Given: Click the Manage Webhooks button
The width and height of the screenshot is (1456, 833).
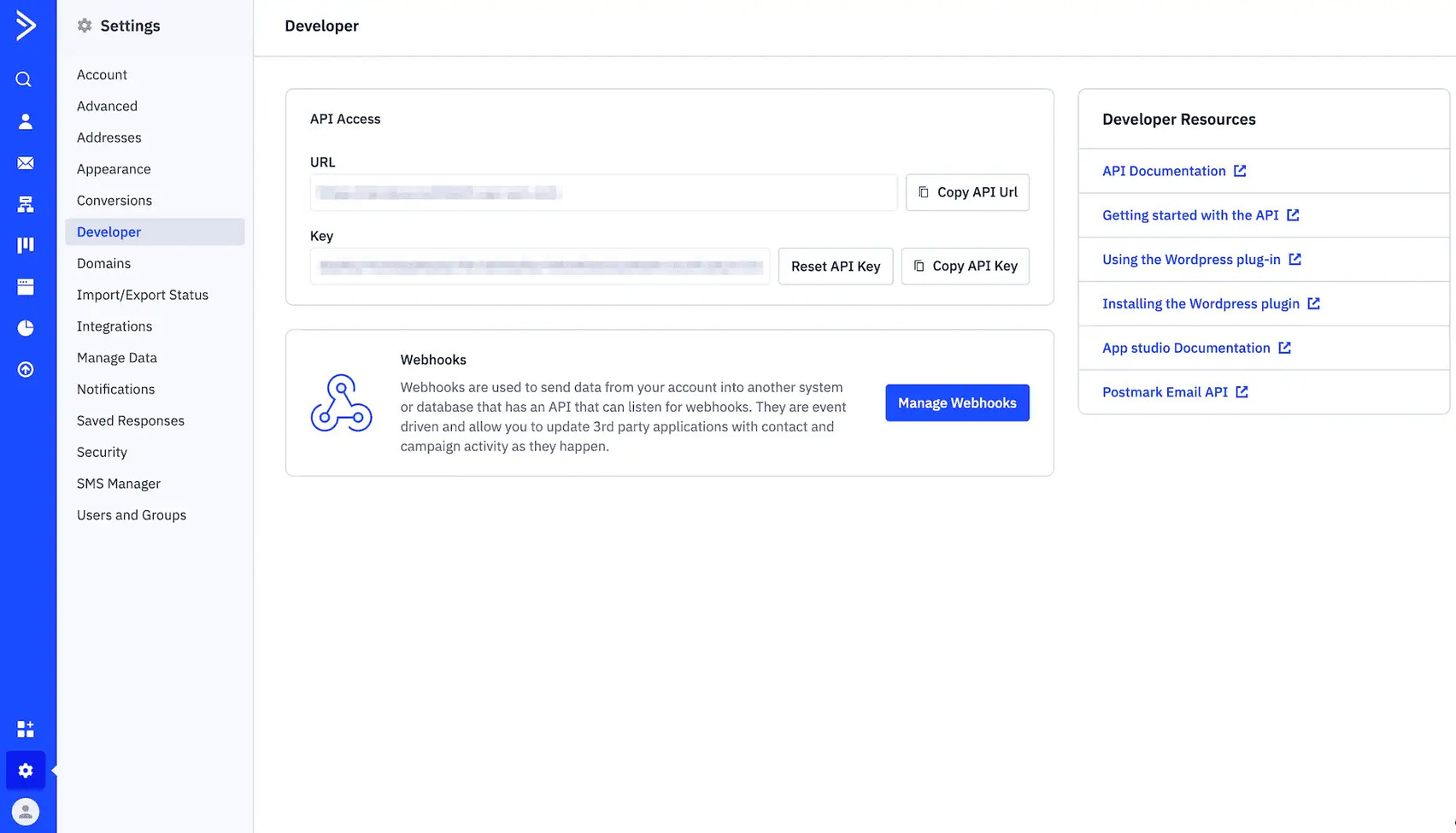Looking at the screenshot, I should [956, 402].
